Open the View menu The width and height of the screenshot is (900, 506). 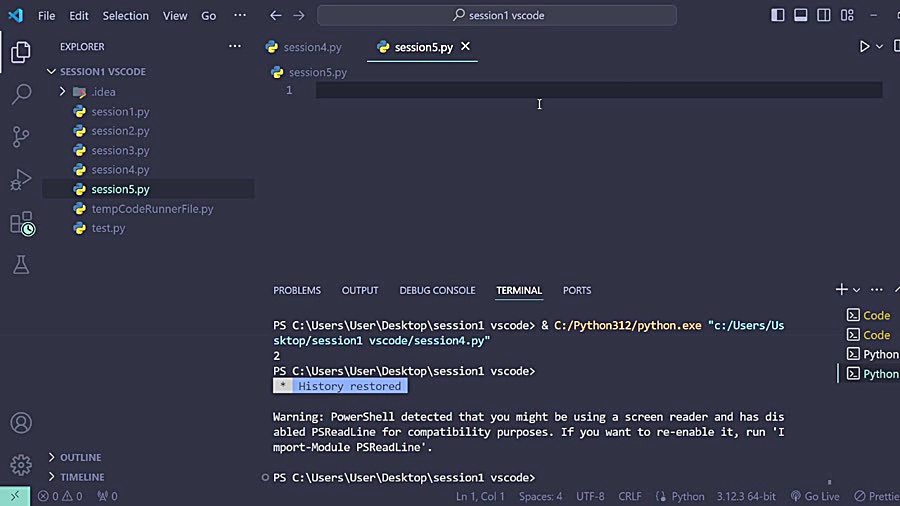[174, 15]
